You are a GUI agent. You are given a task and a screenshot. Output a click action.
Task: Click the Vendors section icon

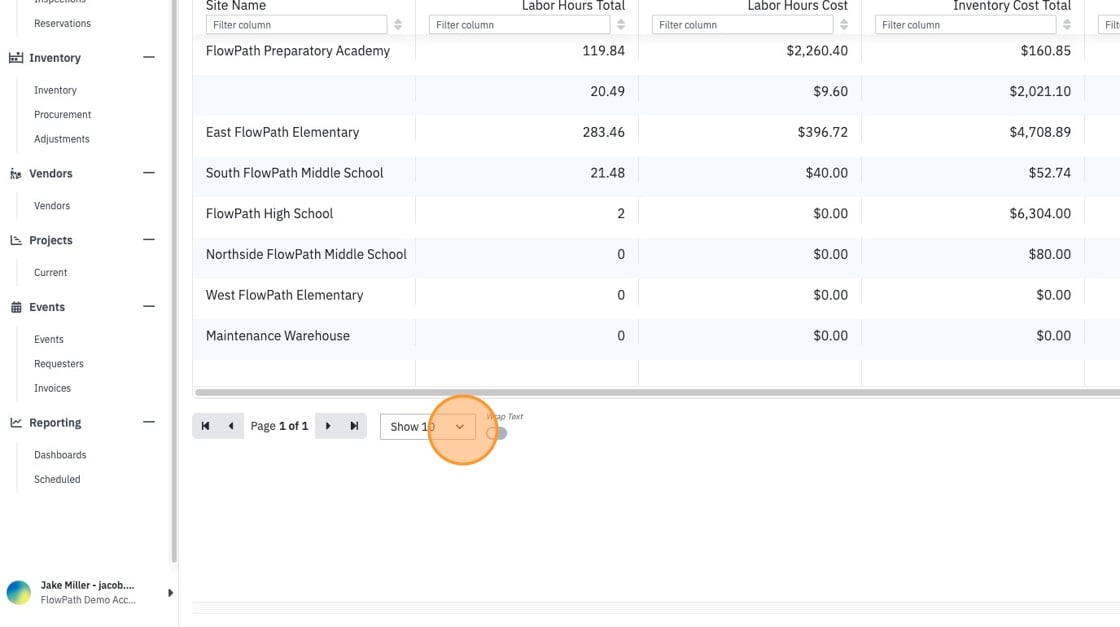[16, 174]
